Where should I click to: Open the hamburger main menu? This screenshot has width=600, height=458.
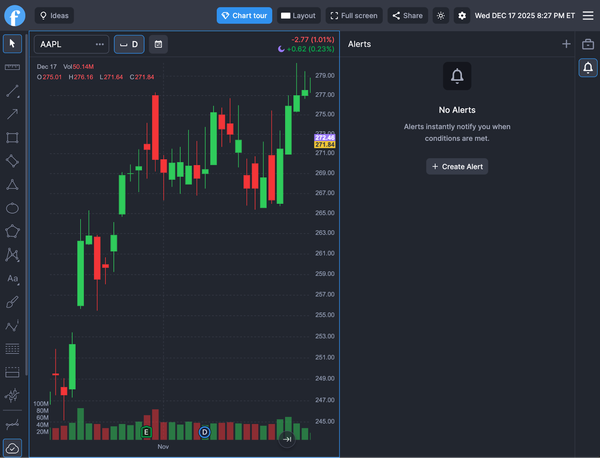point(587,16)
